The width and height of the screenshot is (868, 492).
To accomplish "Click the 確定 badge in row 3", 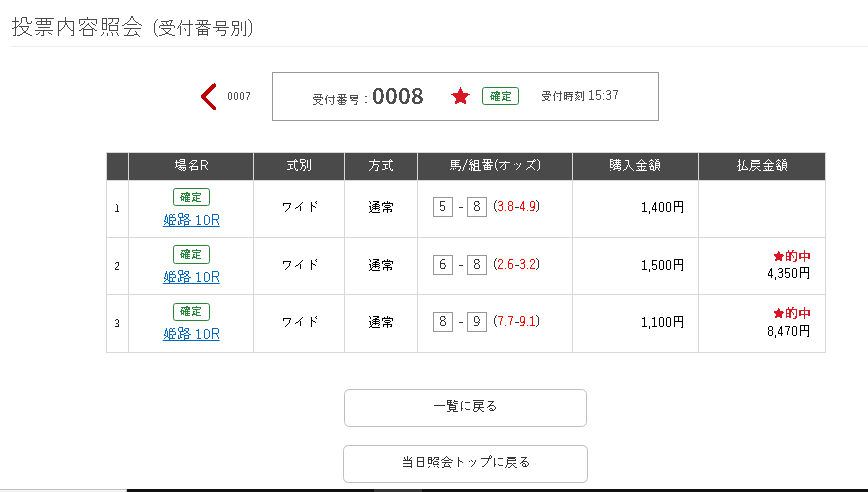I will [191, 312].
